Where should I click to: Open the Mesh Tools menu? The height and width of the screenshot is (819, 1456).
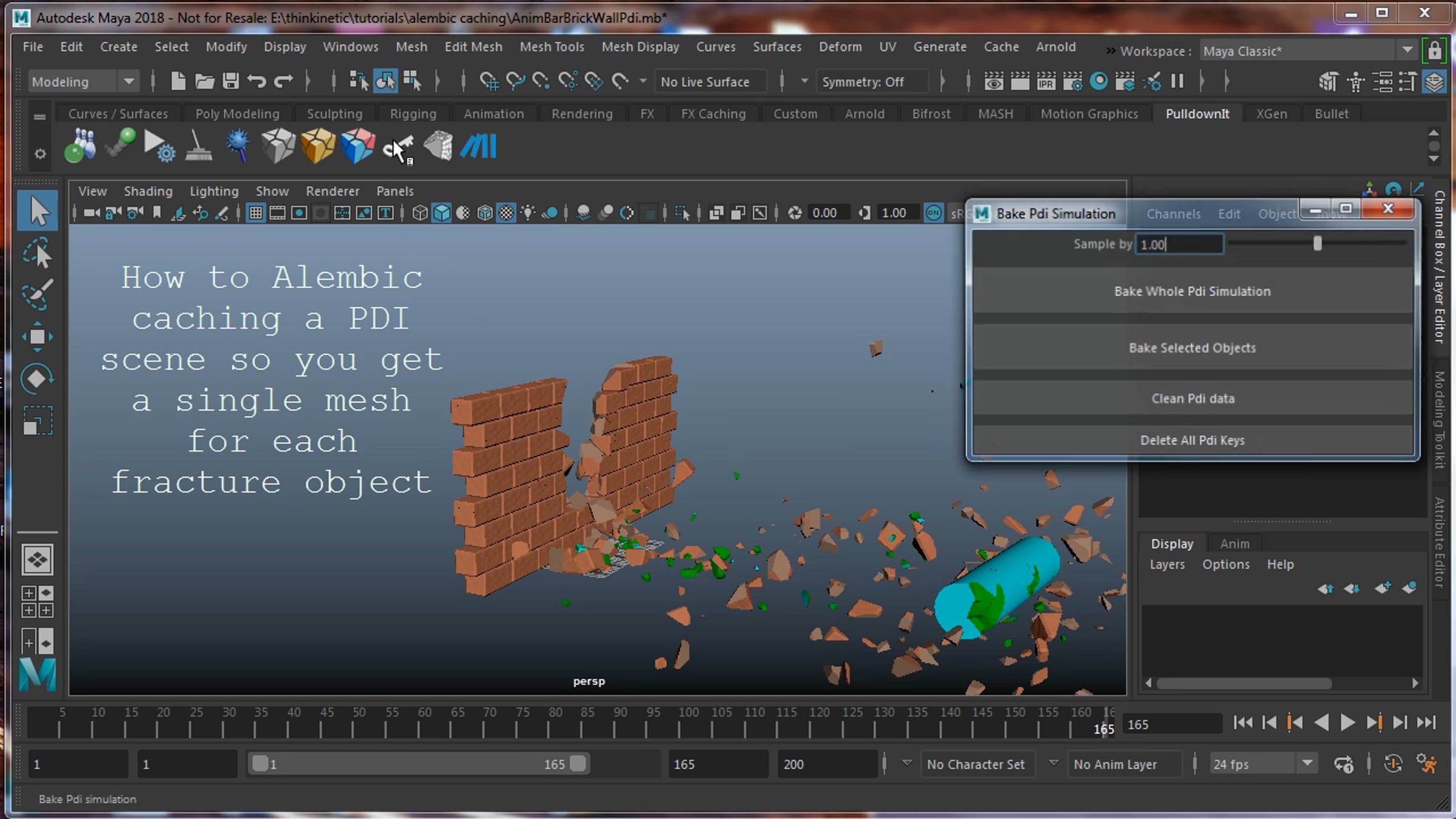click(551, 47)
